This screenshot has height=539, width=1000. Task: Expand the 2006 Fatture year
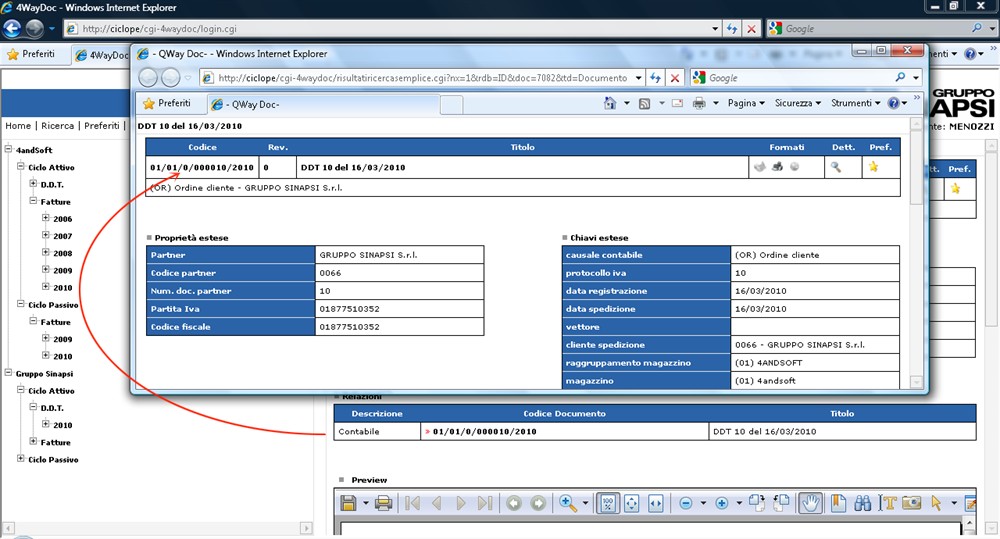tap(46, 218)
